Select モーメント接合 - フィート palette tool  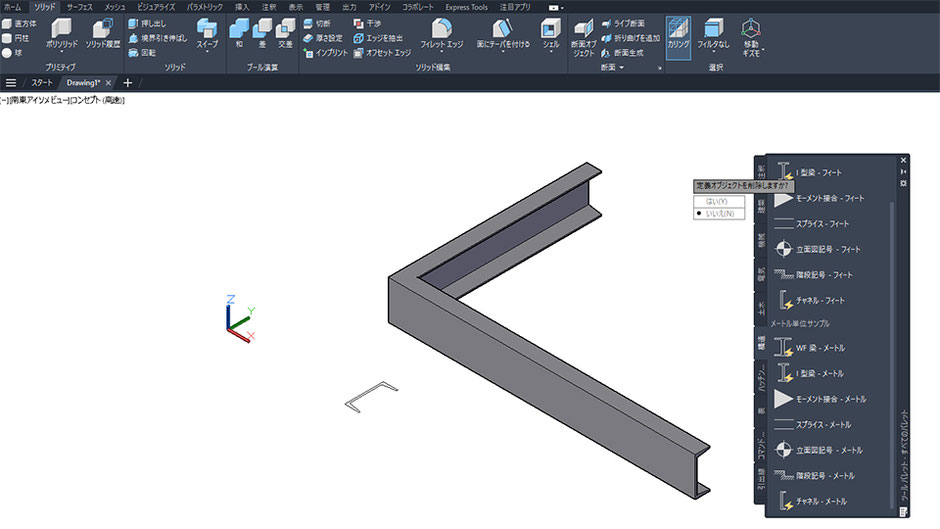pos(818,198)
